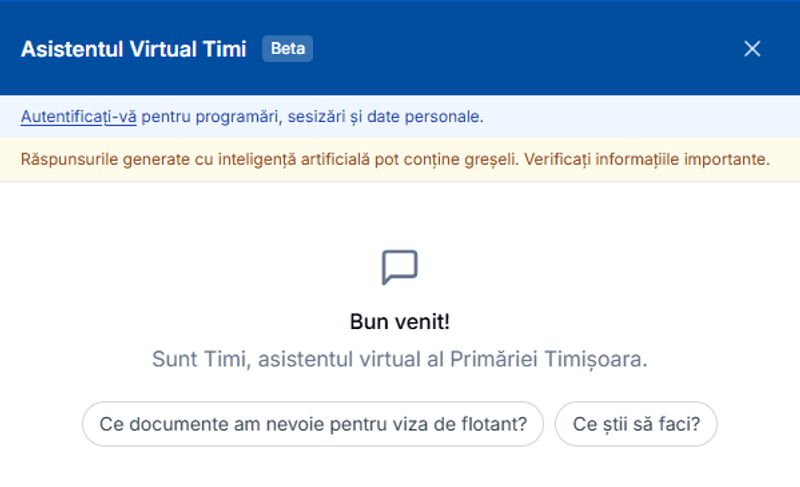This screenshot has height=487, width=800.
Task: Click "Primăriei Timișoara" in the intro line
Action: point(565,359)
